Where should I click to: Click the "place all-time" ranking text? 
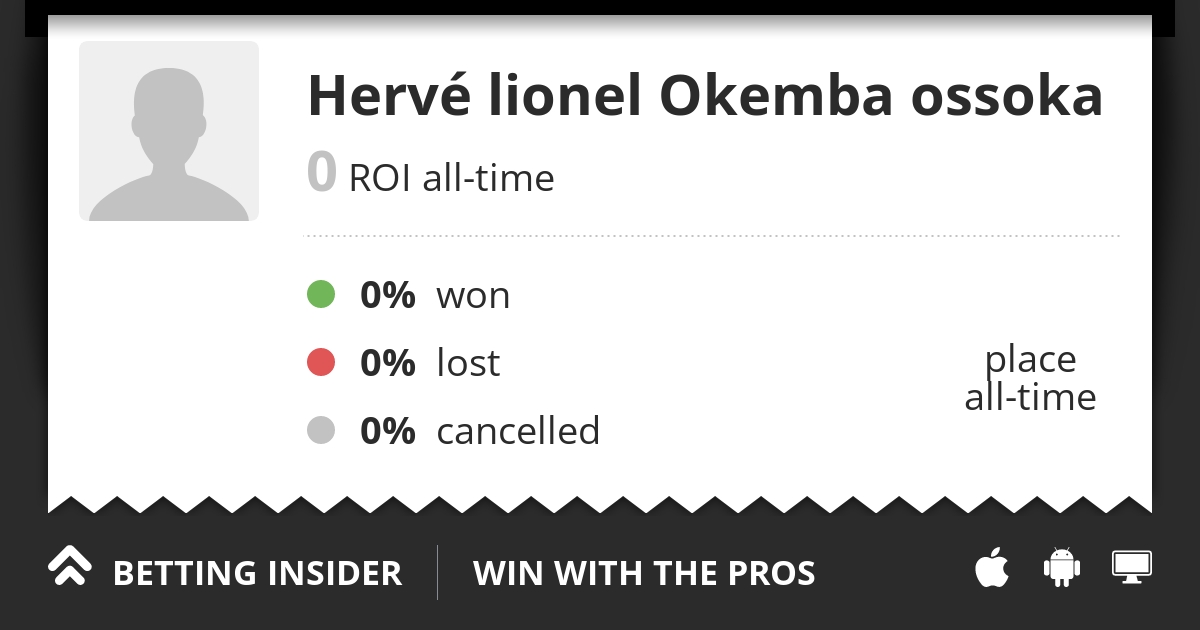click(x=1030, y=378)
